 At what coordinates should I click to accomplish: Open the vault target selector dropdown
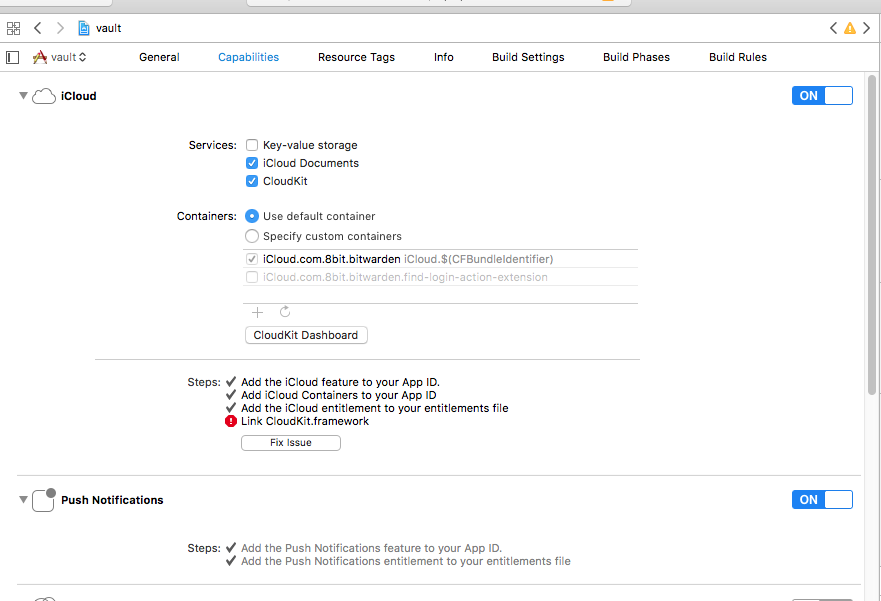(68, 57)
